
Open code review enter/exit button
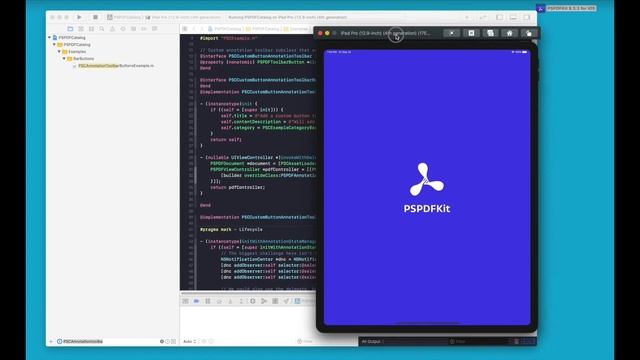483,17
